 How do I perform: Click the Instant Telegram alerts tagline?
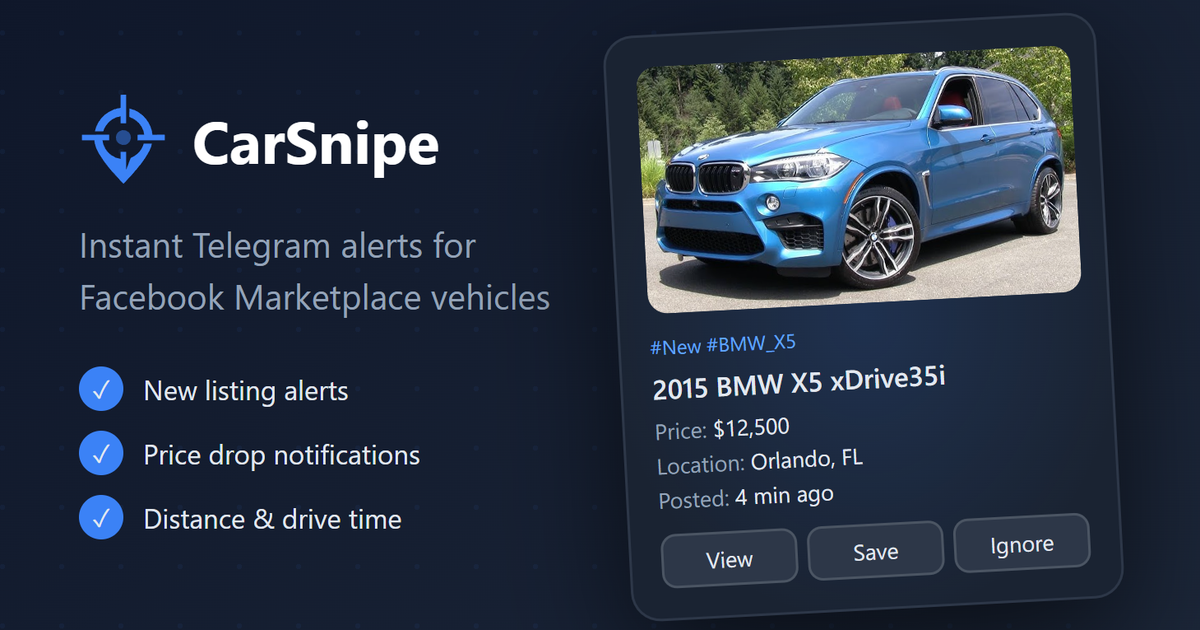pyautogui.click(x=278, y=247)
